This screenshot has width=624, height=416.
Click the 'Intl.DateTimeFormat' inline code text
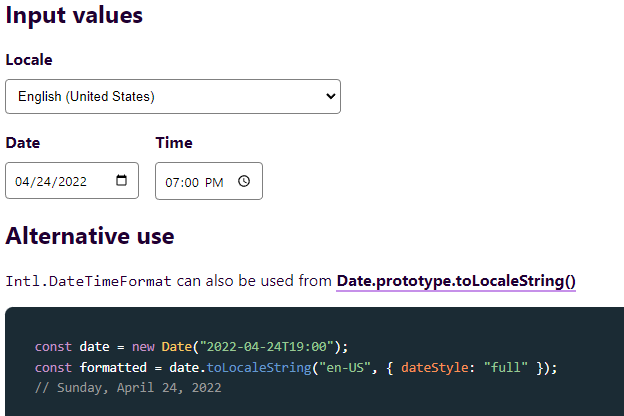point(88,281)
